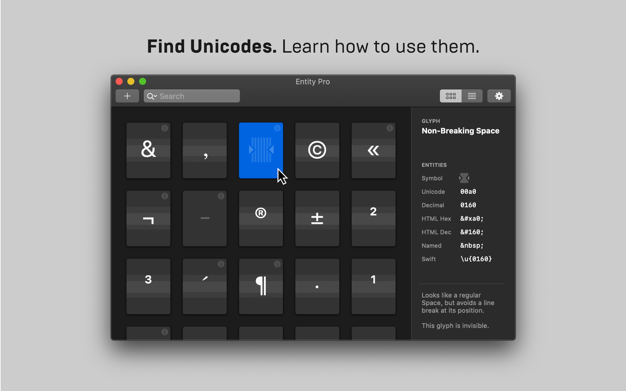The height and width of the screenshot is (391, 626).
Task: Open settings with the gear icon
Action: (x=499, y=96)
